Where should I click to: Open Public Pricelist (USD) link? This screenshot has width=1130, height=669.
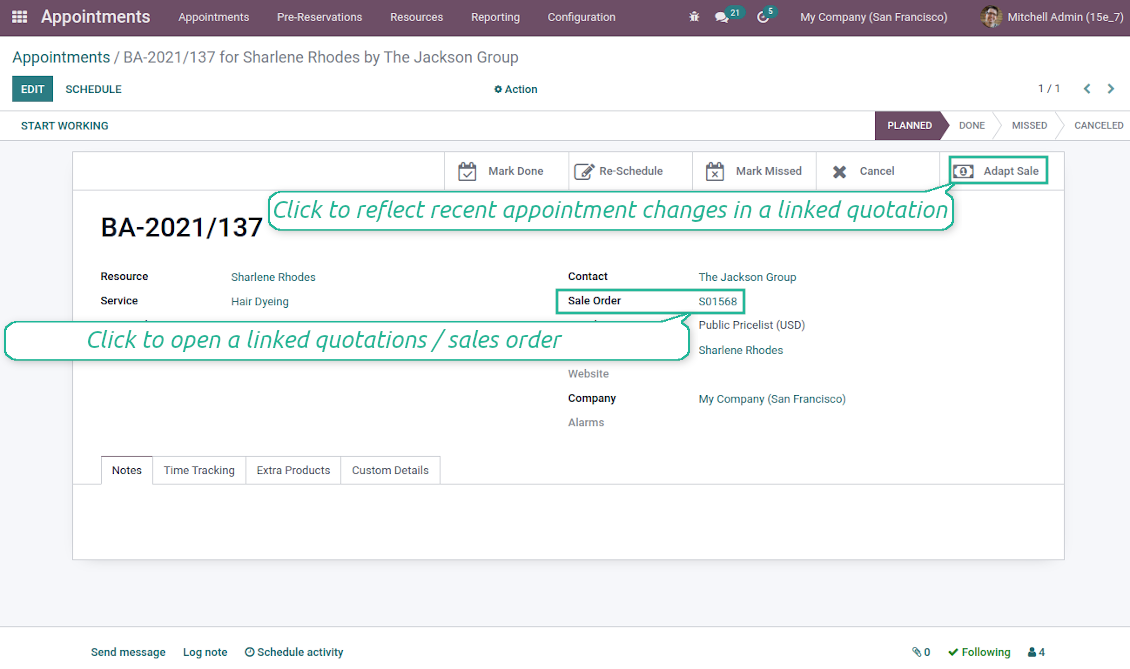752,325
